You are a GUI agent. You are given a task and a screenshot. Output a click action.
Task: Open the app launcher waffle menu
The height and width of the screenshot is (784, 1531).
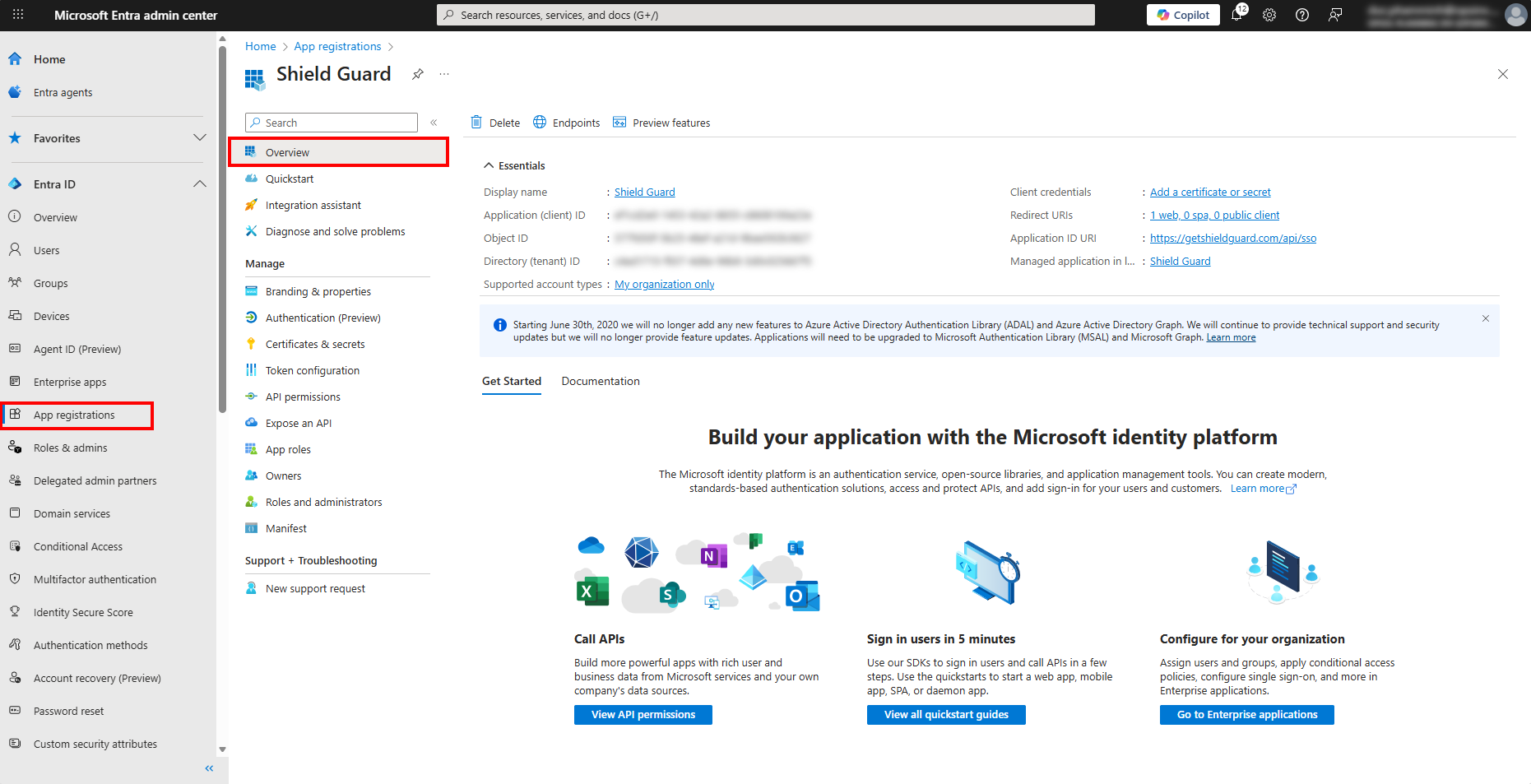(18, 15)
